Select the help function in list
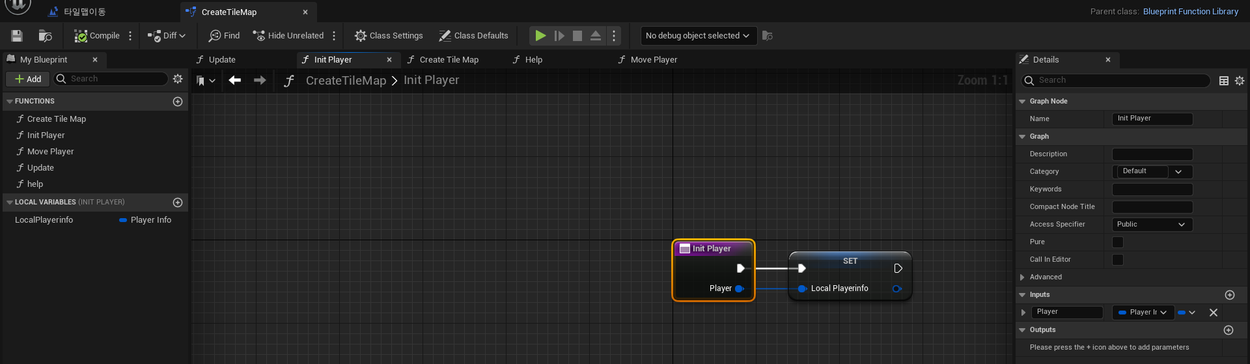 [35, 184]
